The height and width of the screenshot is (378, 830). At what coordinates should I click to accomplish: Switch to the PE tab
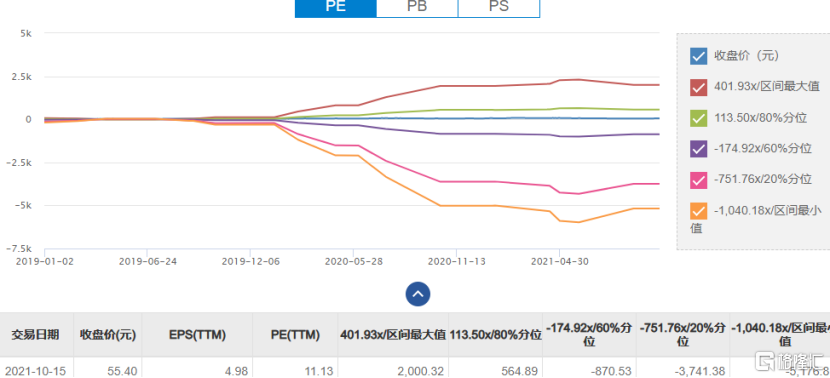(336, 8)
